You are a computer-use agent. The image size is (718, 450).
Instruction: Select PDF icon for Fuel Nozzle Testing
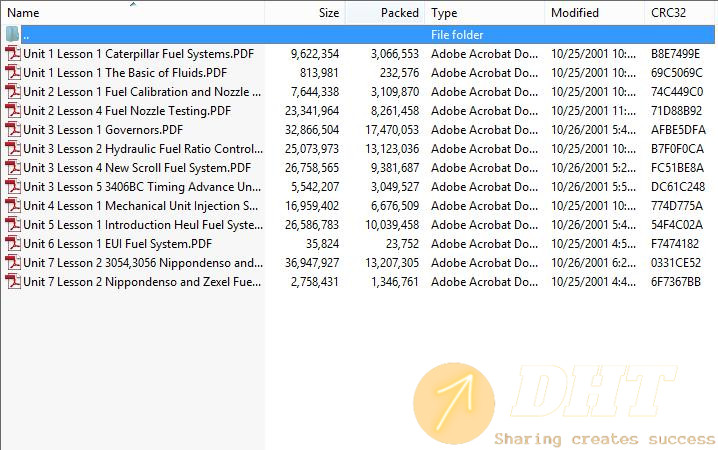tap(13, 111)
